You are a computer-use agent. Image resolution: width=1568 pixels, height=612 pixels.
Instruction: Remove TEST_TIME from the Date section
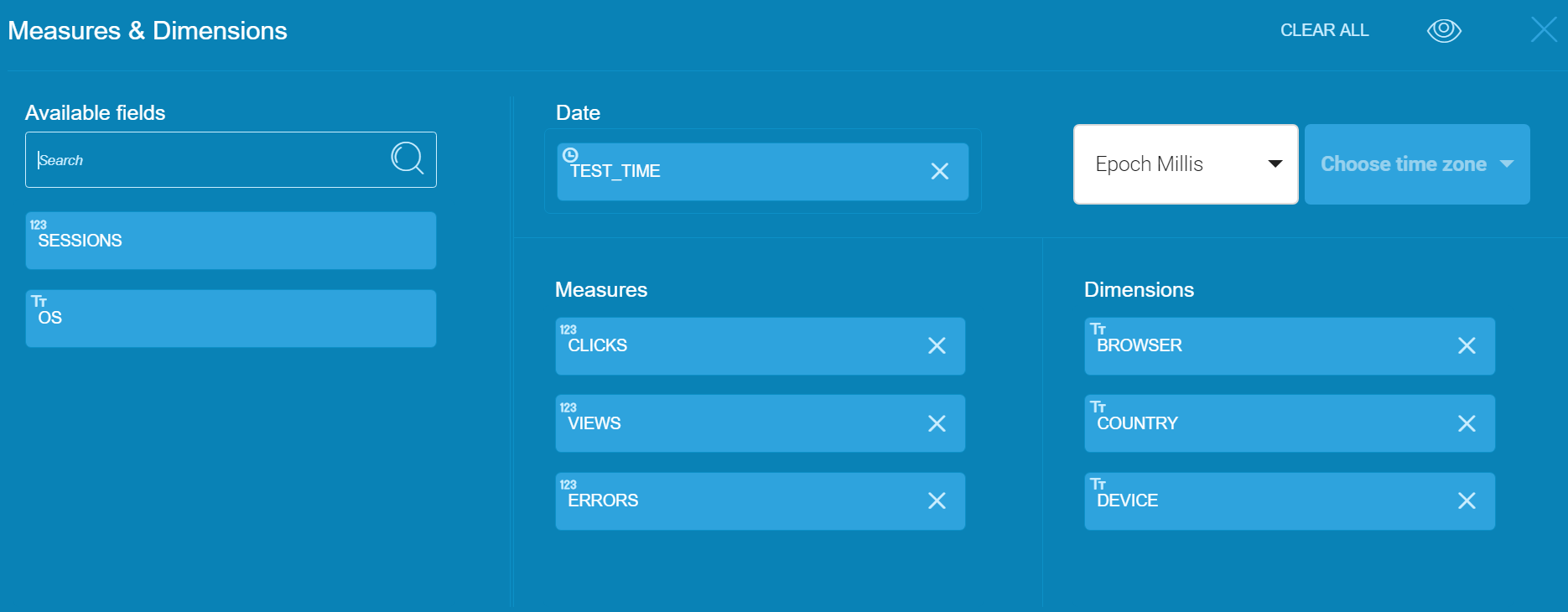point(939,171)
